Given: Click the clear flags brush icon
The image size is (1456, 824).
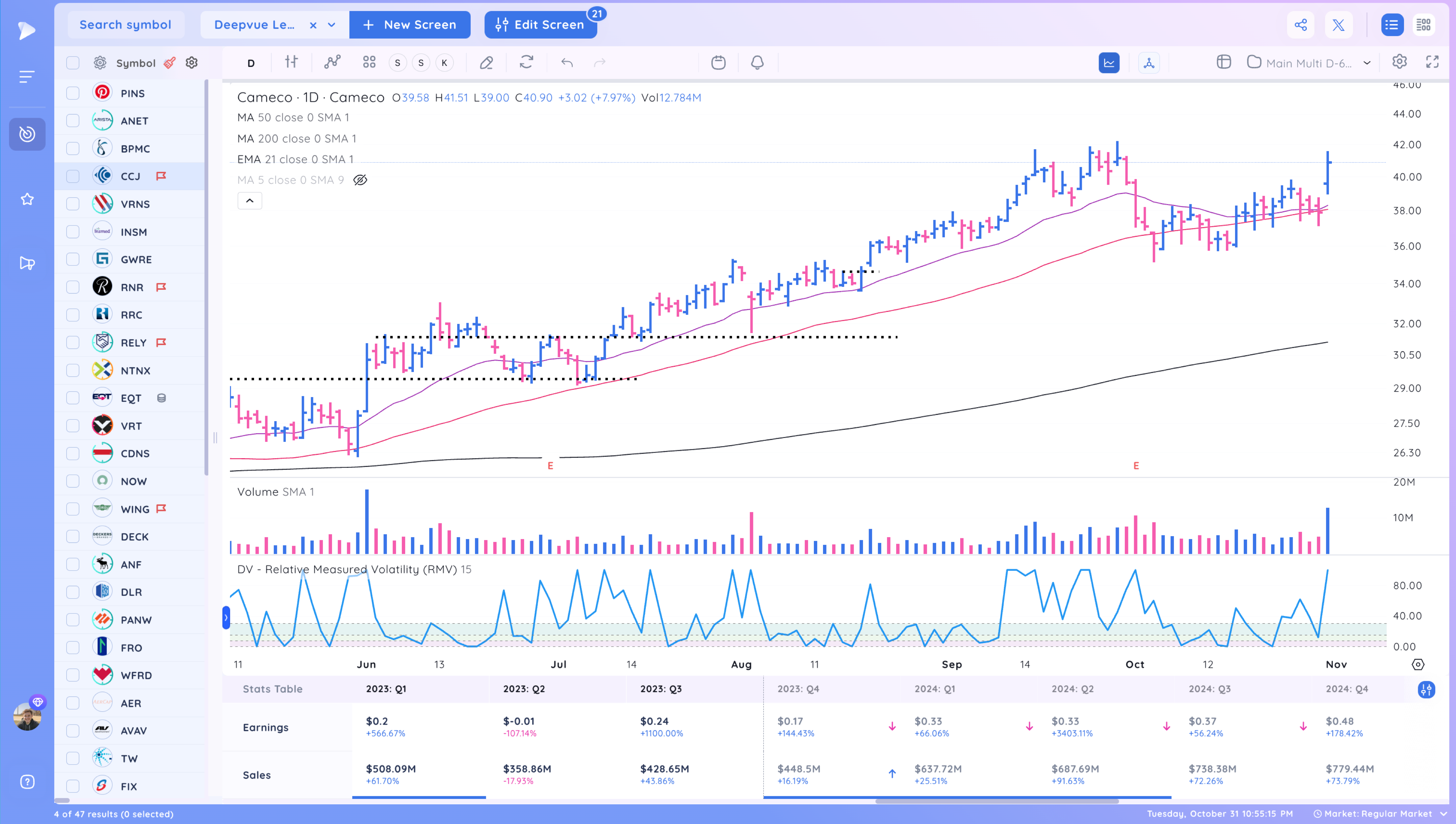Looking at the screenshot, I should (x=169, y=63).
